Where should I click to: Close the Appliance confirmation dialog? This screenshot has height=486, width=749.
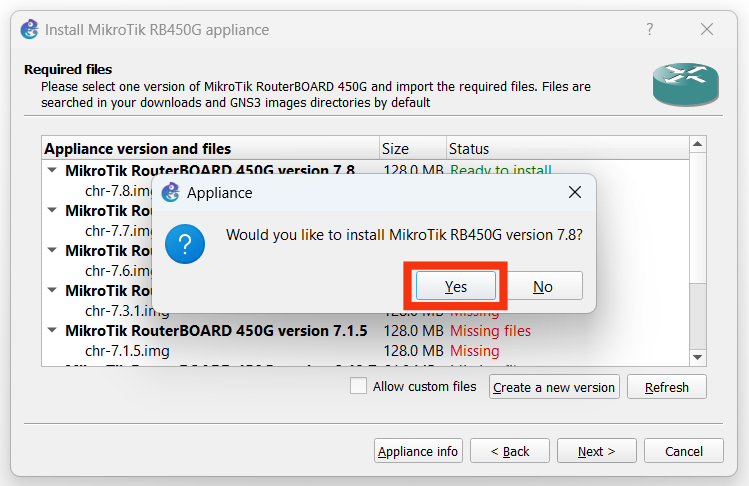click(575, 192)
